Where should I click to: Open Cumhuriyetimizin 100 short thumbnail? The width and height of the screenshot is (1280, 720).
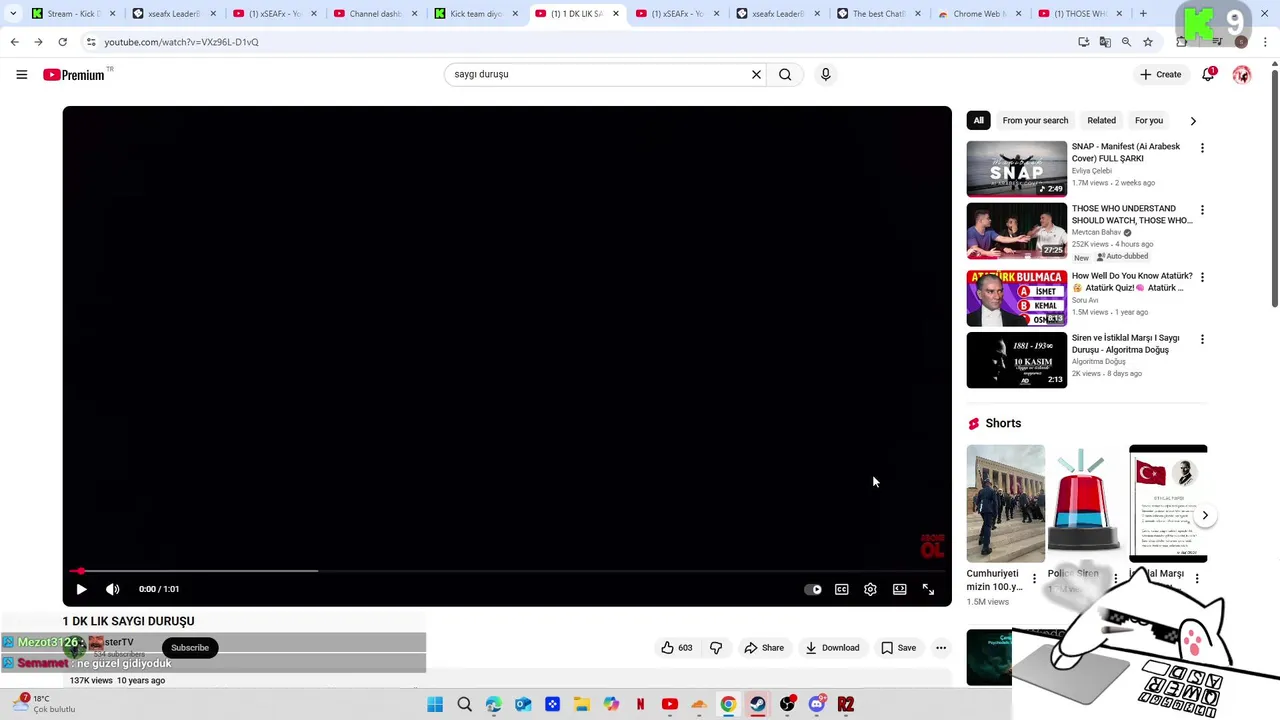tap(1005, 503)
